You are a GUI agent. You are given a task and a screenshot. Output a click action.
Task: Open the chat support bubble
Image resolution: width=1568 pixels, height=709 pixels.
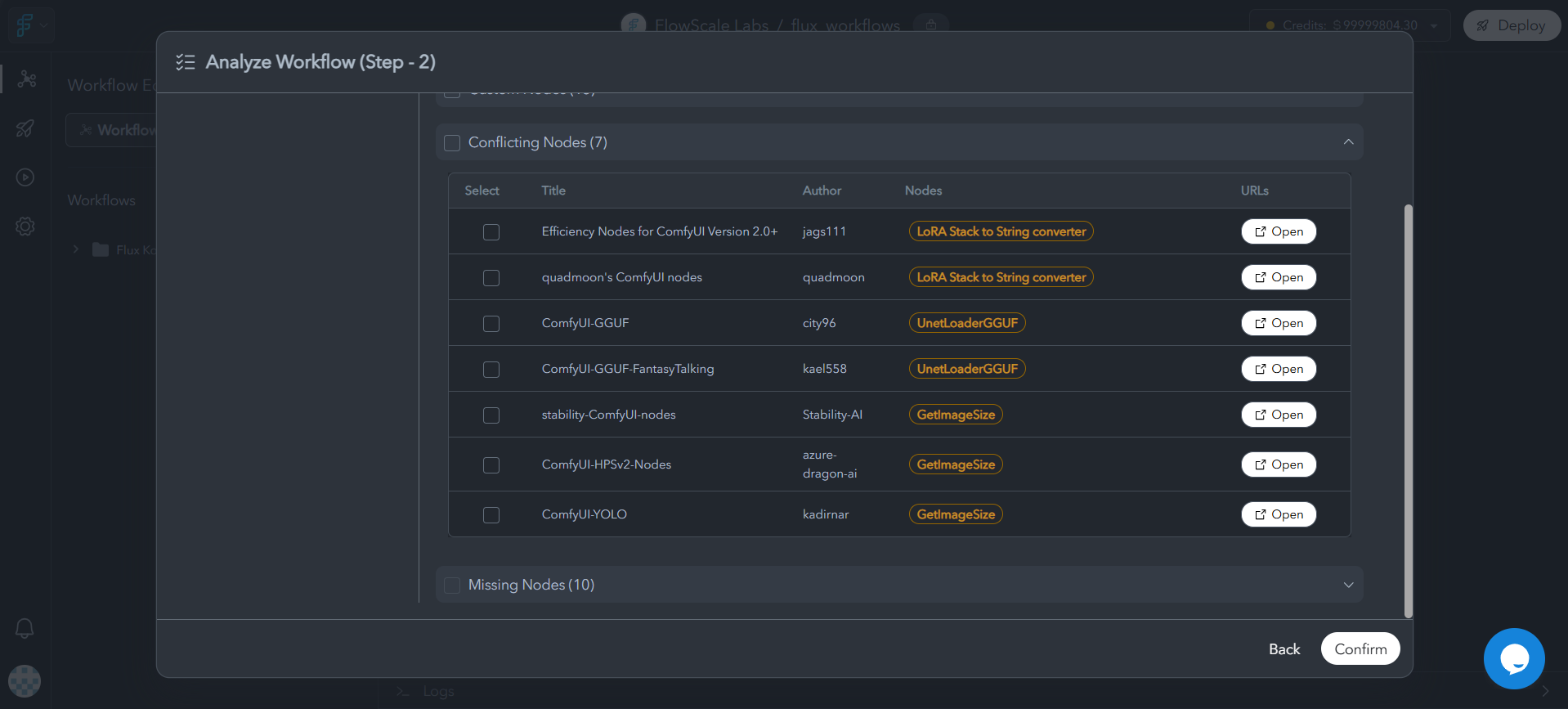click(1514, 658)
